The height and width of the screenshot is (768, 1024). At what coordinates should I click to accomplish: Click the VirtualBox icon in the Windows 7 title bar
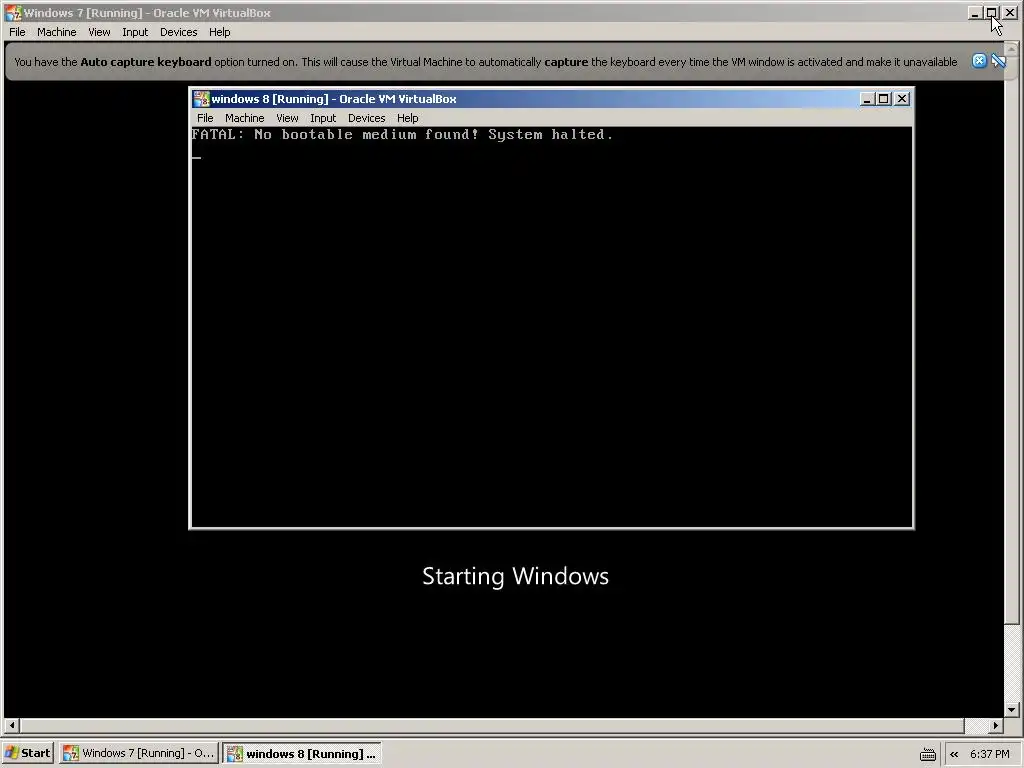(12, 12)
